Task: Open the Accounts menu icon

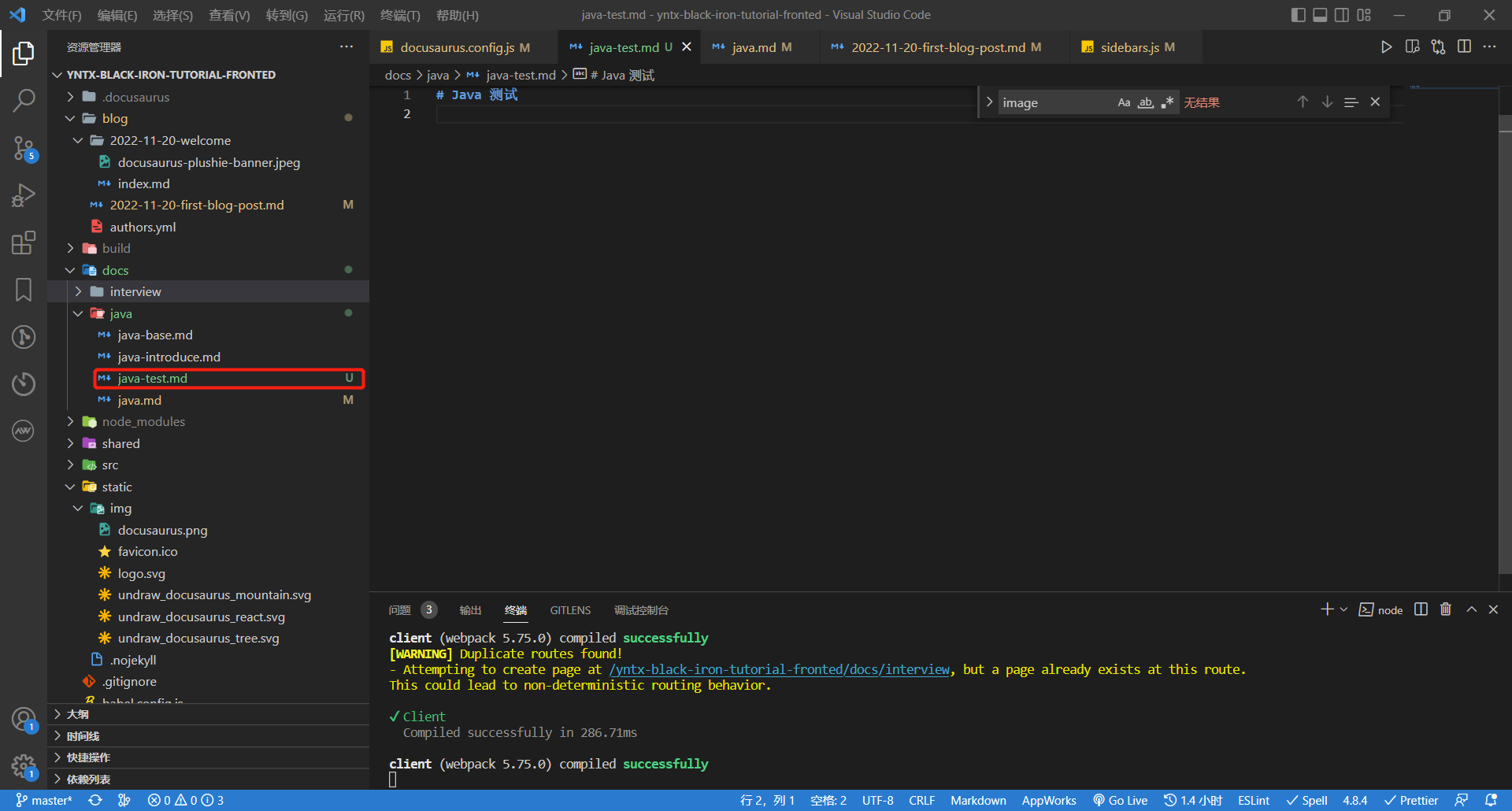Action: [24, 720]
